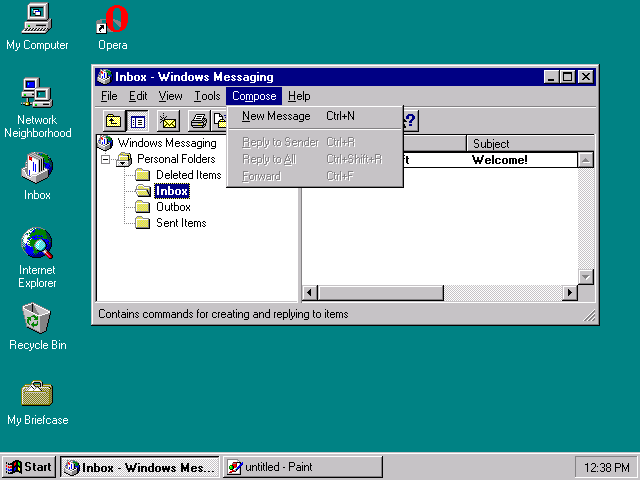The image size is (640, 480).
Task: Click the Windows Messaging globe icon in tree
Action: [x=105, y=142]
